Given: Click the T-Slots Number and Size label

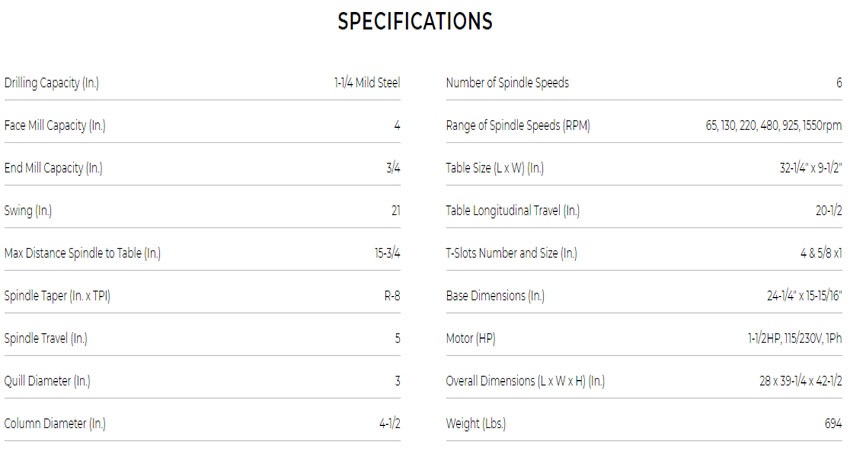Looking at the screenshot, I should coord(511,254).
